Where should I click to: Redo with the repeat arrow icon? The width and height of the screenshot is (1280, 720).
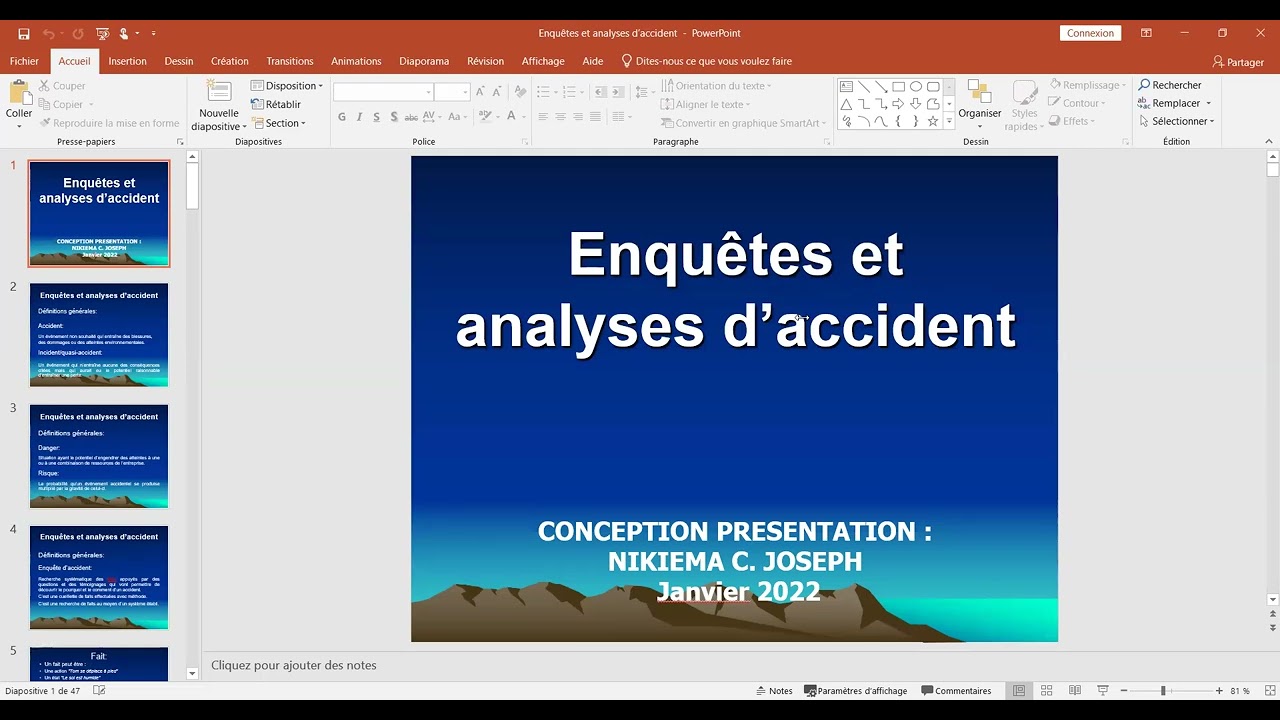78,33
